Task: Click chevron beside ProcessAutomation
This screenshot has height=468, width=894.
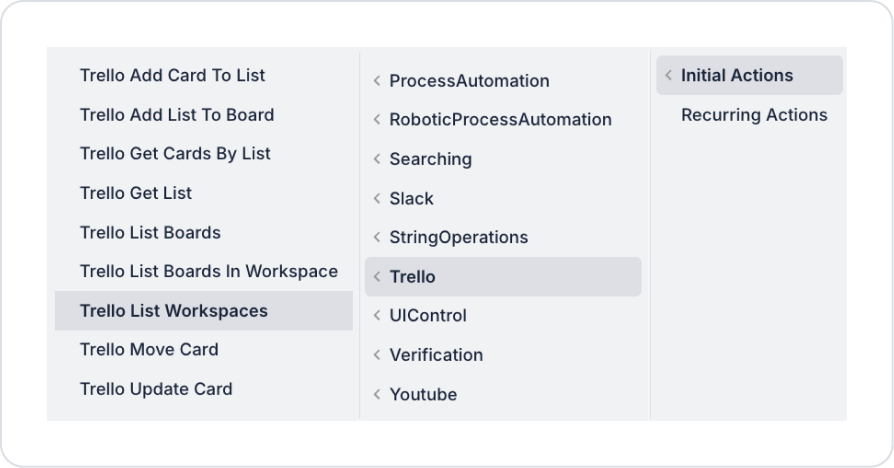Action: click(x=377, y=81)
